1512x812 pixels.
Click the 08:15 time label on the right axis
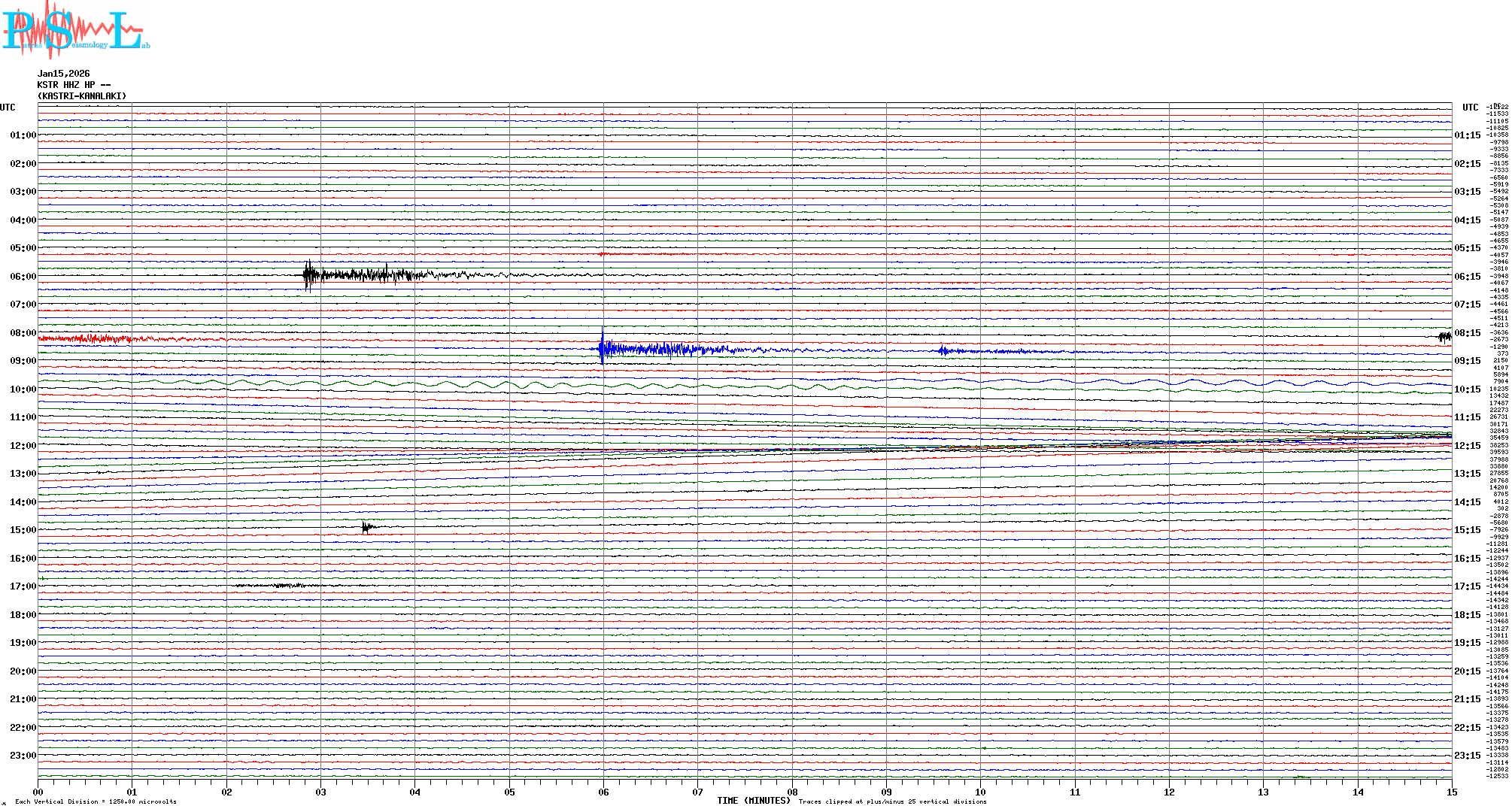click(x=1467, y=333)
